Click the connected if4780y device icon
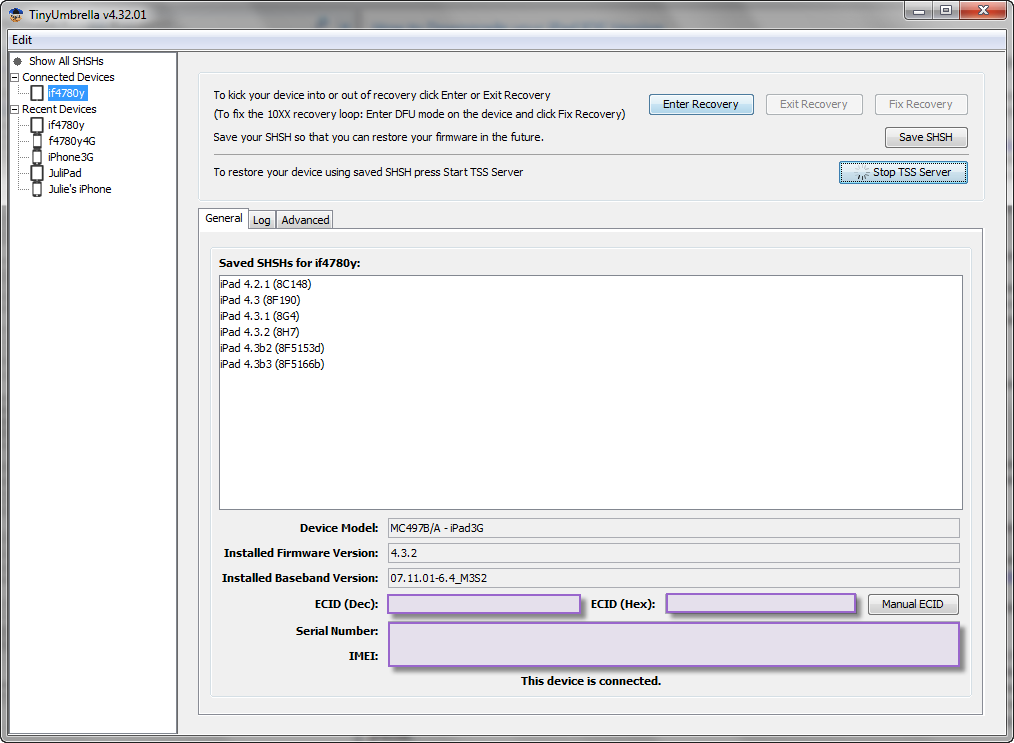Viewport: 1014px width, 743px height. point(37,93)
